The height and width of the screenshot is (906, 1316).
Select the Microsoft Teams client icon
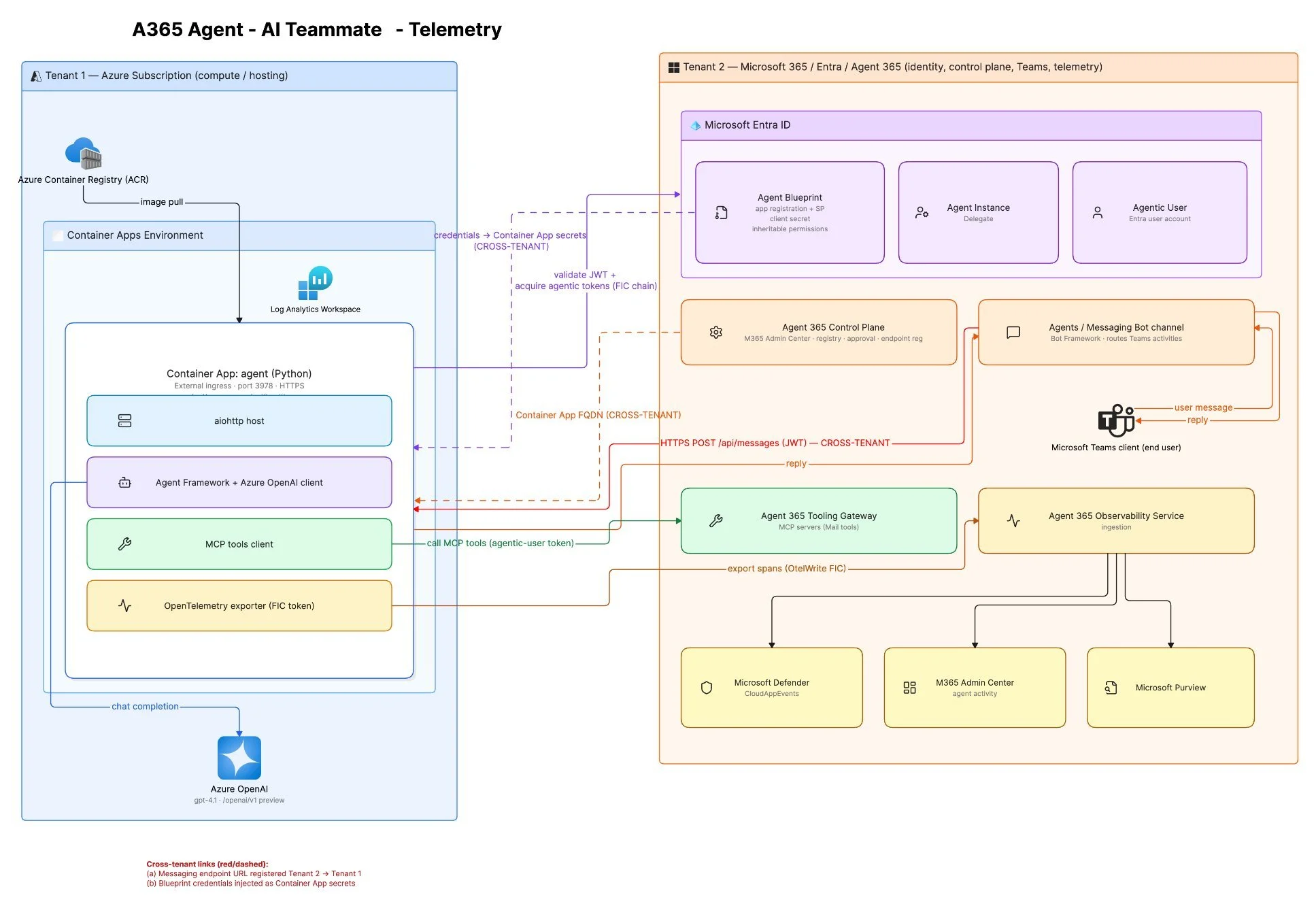(x=1116, y=420)
